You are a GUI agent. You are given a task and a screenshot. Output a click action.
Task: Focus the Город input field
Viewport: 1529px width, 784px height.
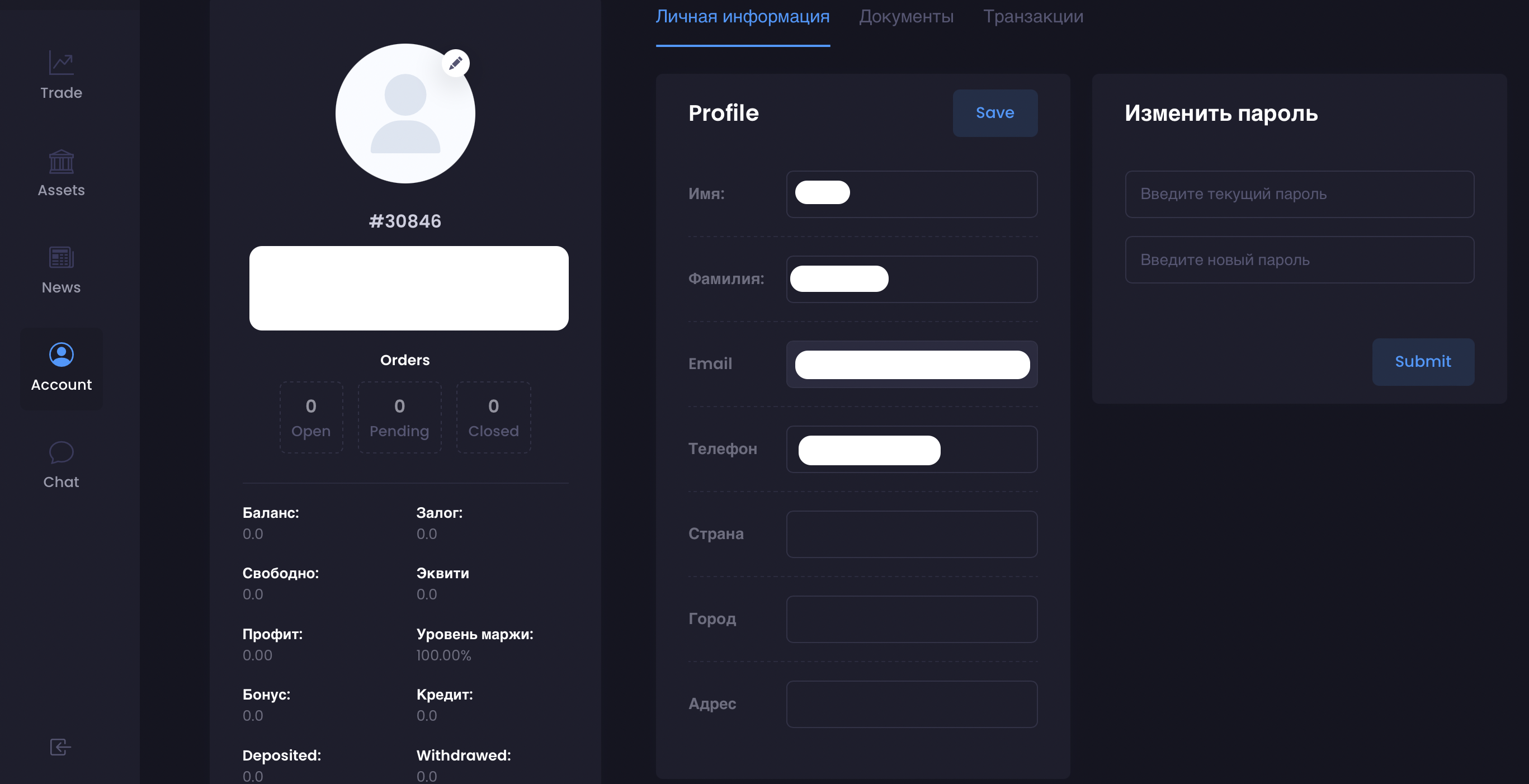click(x=912, y=619)
